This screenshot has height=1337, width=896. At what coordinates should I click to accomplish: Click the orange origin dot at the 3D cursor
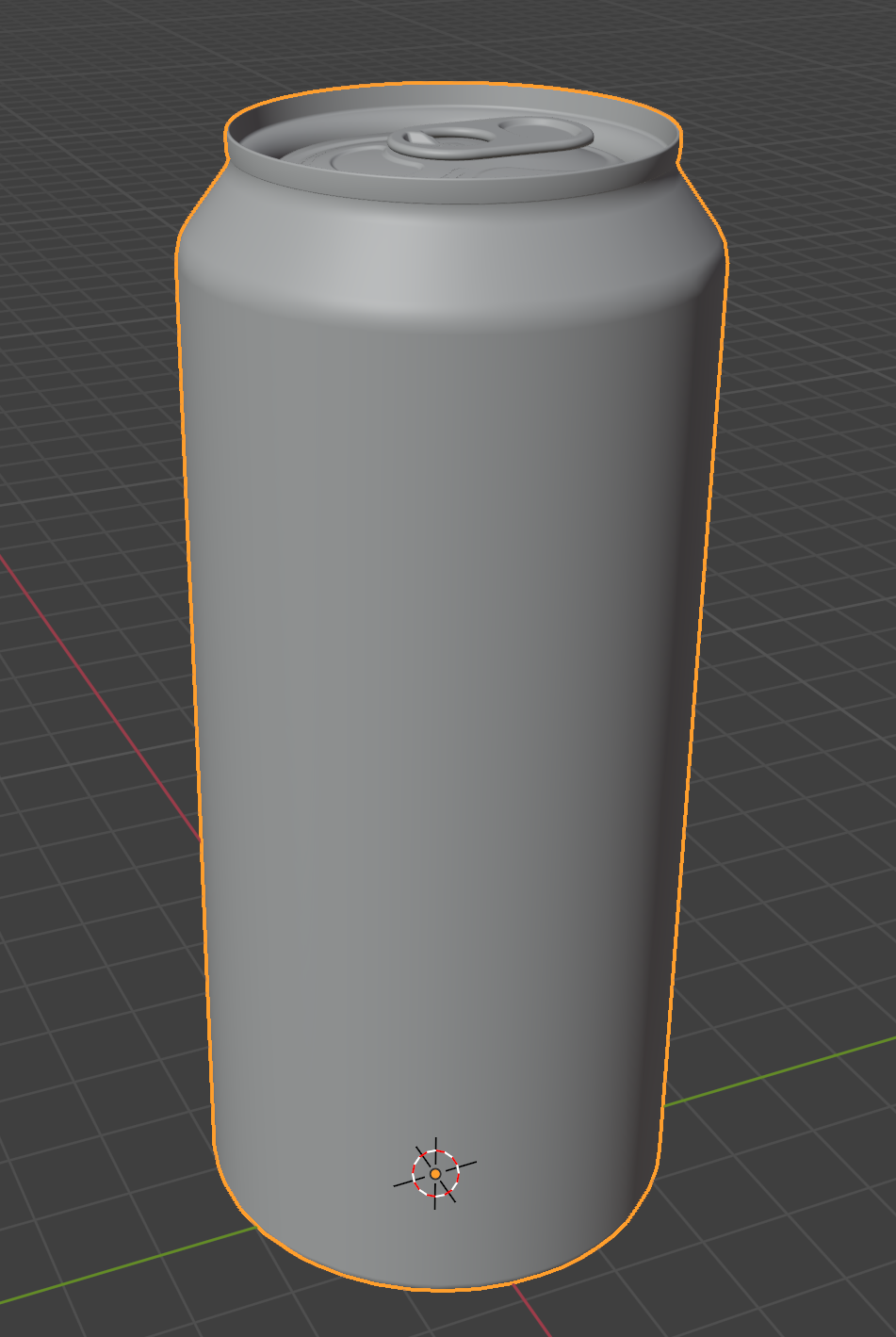point(435,1174)
